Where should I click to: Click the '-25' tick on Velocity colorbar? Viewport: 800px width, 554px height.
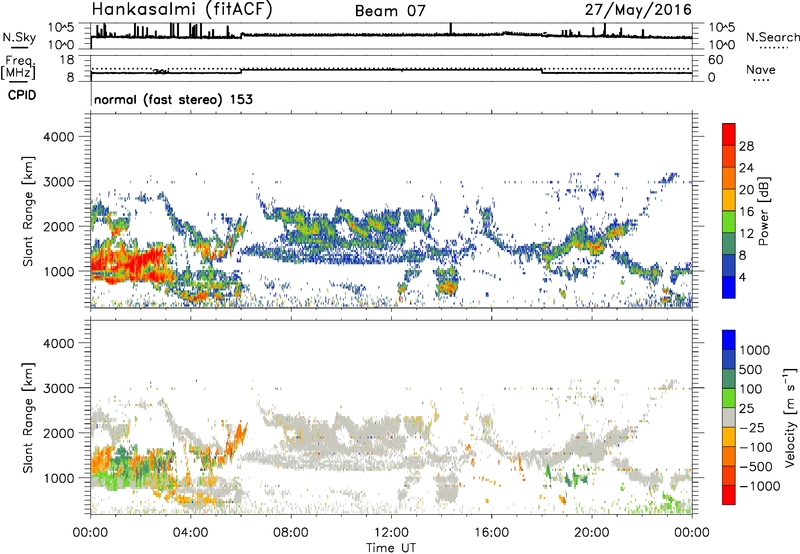point(752,427)
